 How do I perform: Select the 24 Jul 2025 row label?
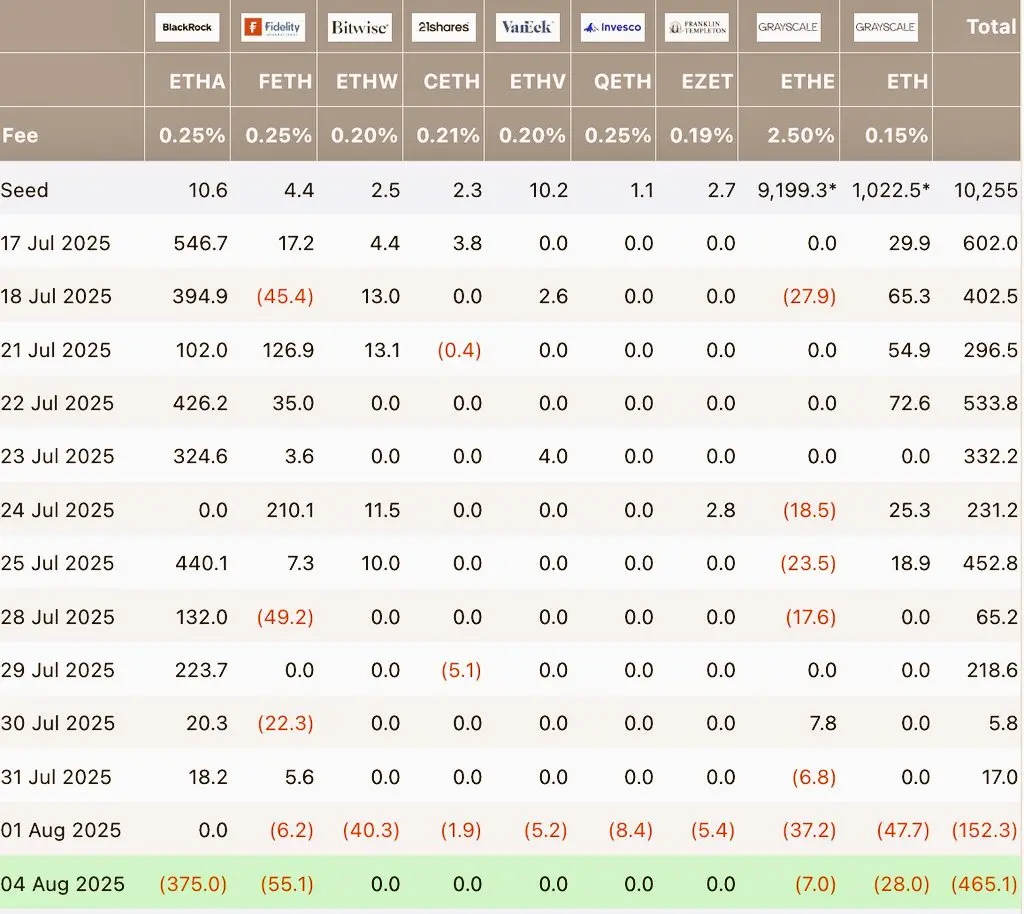click(x=57, y=509)
